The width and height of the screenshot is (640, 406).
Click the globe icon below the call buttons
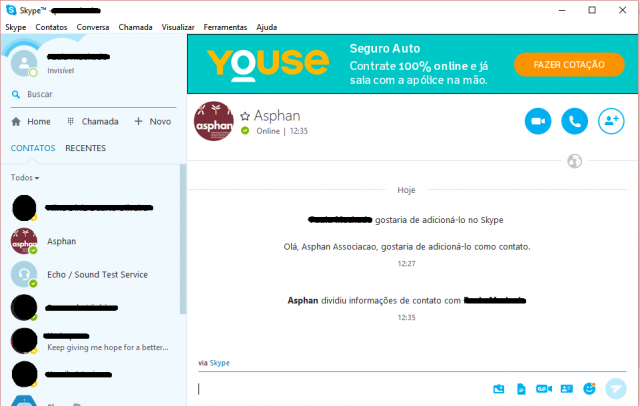click(x=574, y=161)
